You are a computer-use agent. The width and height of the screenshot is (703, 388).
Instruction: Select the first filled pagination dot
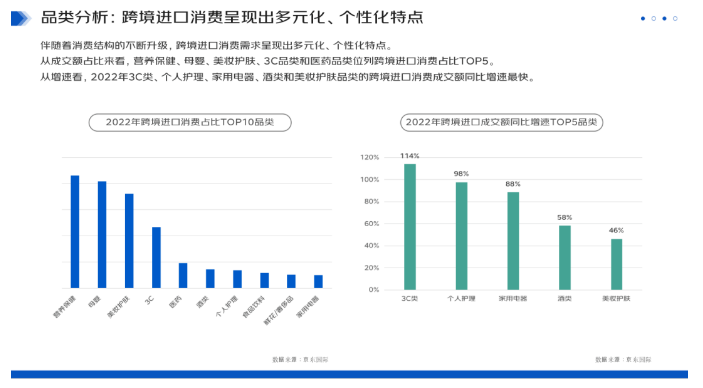(x=643, y=18)
